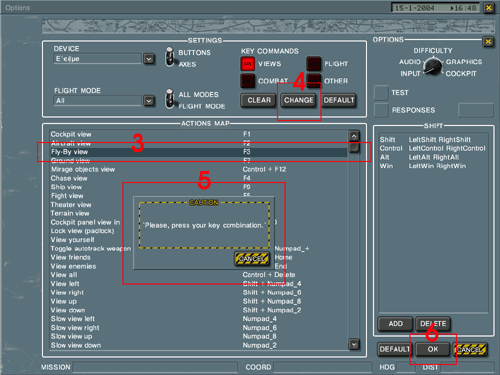Select the Slow view right row
Image resolution: width=500 pixels, height=375 pixels.
tap(198, 328)
